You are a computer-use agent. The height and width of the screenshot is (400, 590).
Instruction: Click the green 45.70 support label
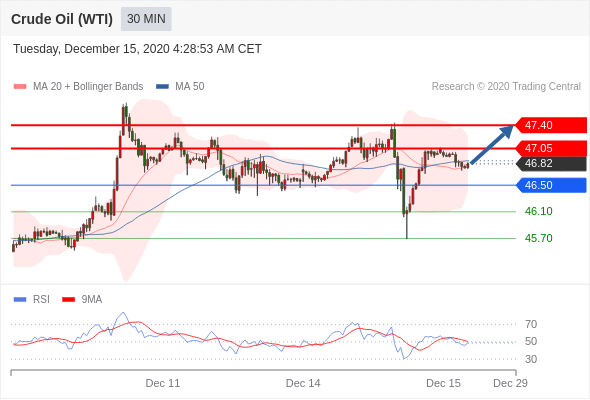pyautogui.click(x=538, y=238)
